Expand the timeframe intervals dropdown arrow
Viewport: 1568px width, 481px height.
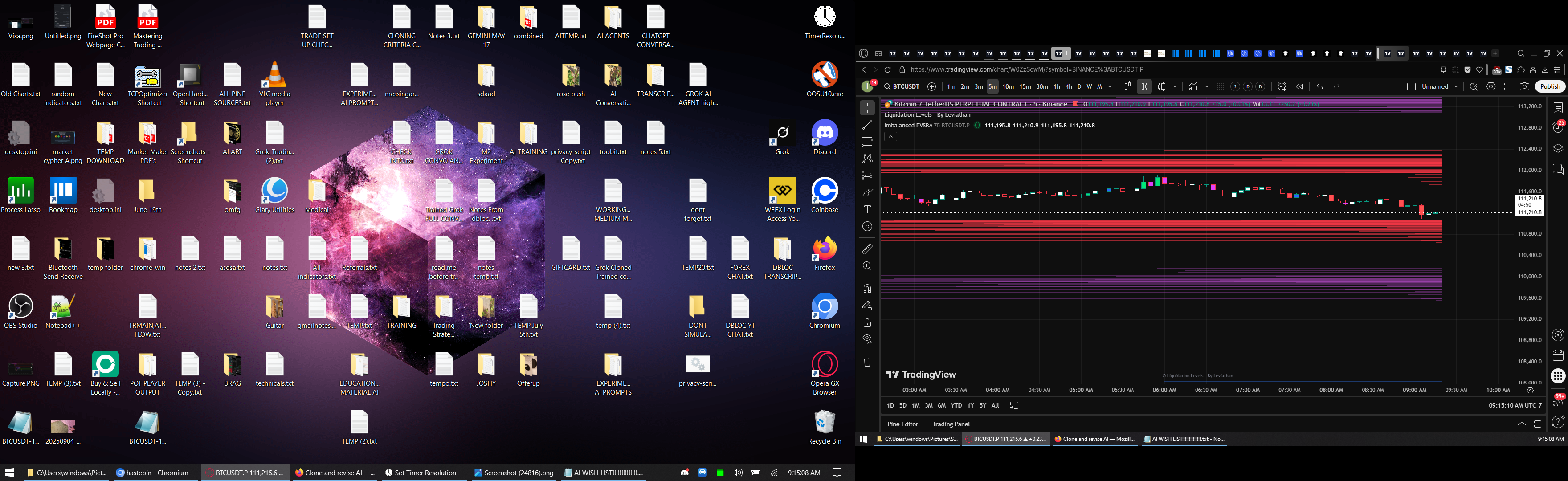(1110, 86)
